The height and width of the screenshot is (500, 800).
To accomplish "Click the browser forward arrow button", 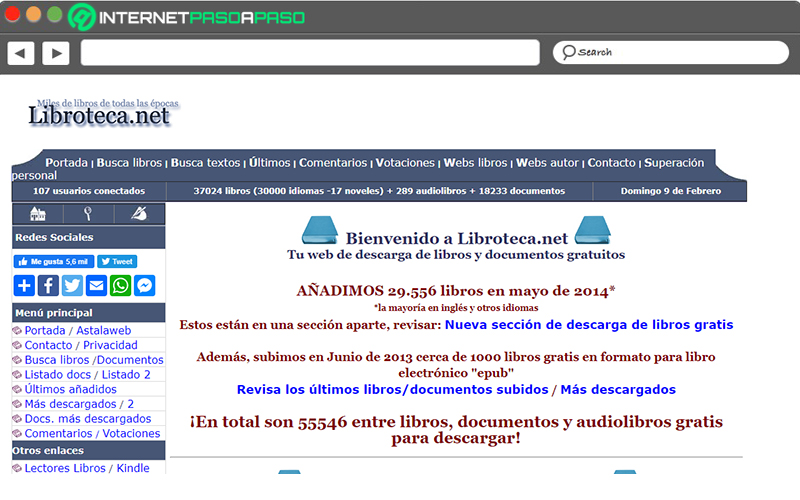I will click(56, 53).
